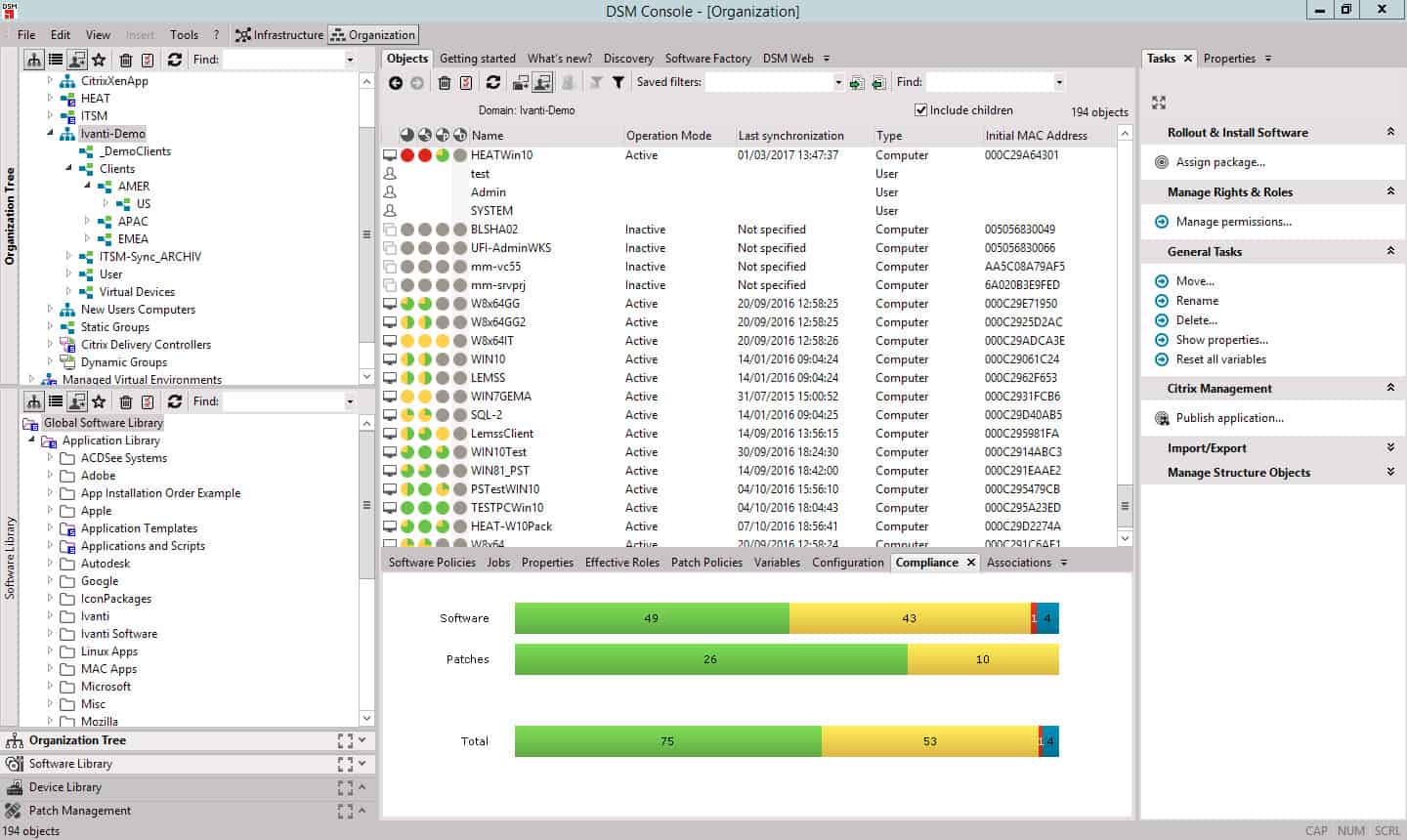Open the Find dropdown in Objects toolbar

click(x=1059, y=83)
